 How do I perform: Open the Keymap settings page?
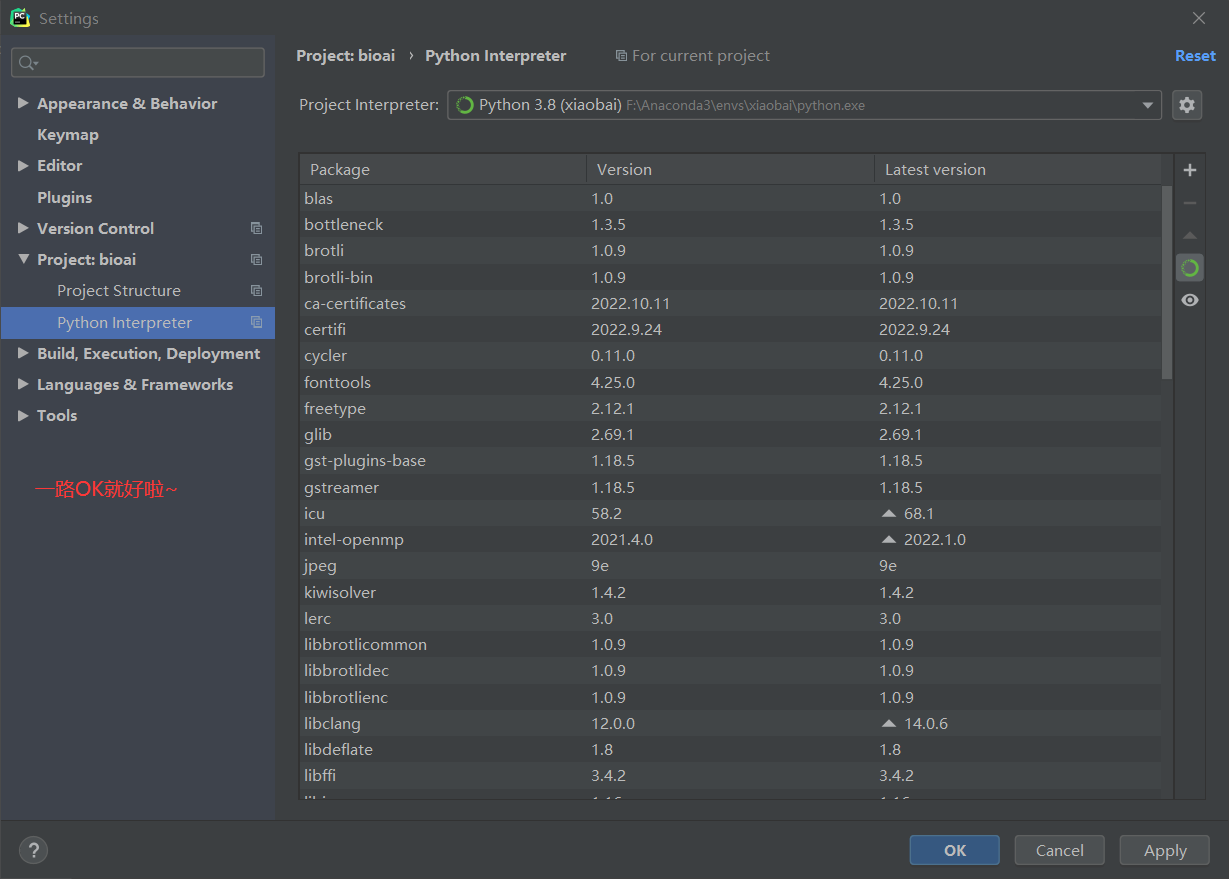pyautogui.click(x=68, y=135)
